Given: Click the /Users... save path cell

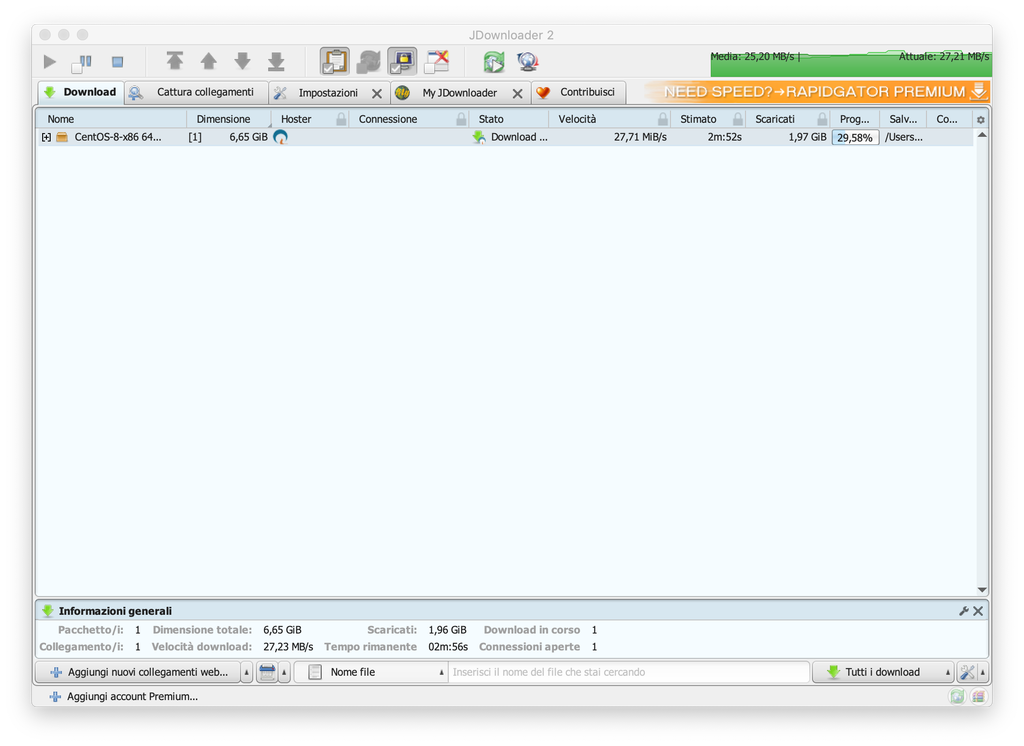Looking at the screenshot, I should (904, 137).
